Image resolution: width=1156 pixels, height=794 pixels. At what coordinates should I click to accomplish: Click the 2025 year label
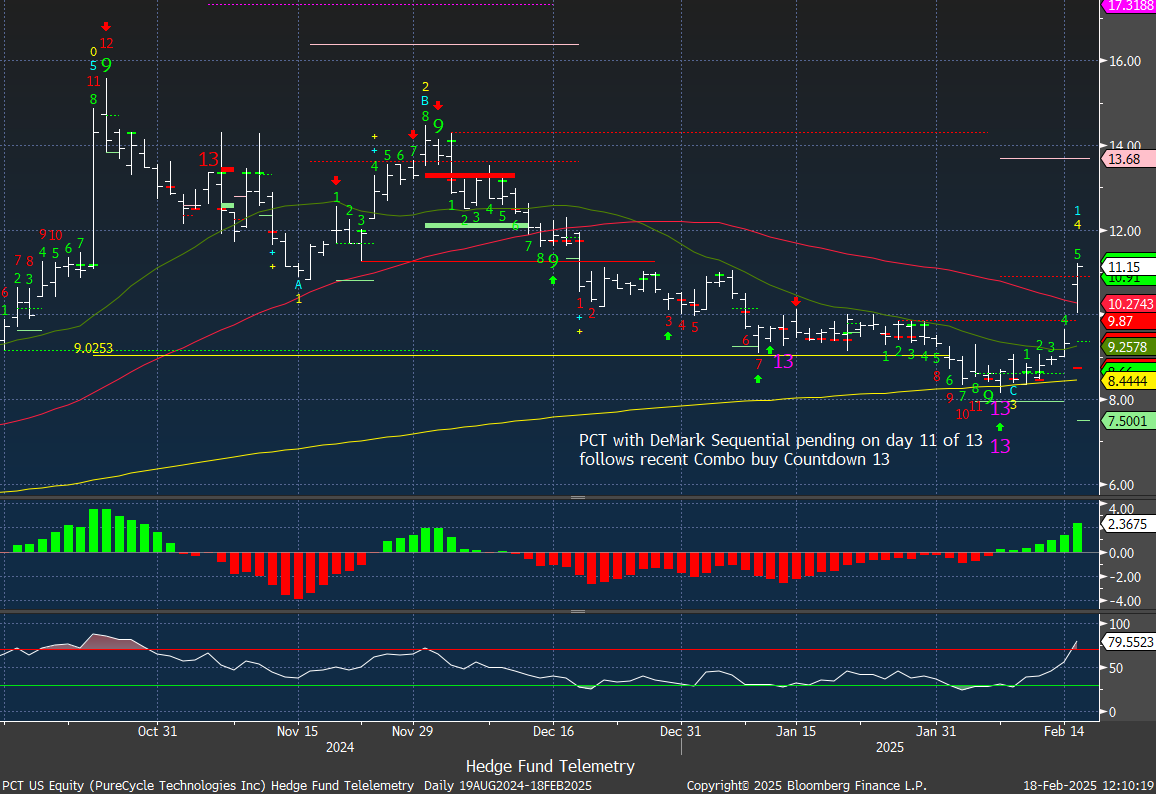point(890,748)
